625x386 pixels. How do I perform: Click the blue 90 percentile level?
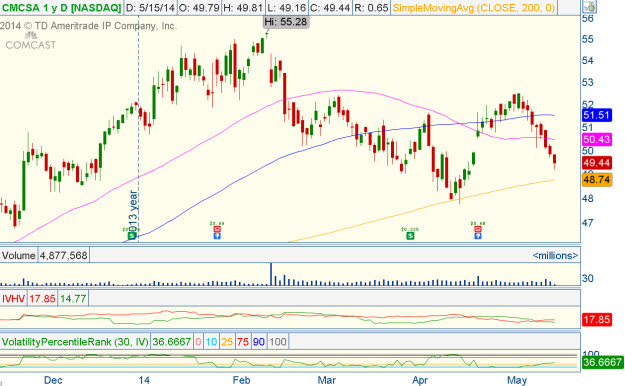coord(259,342)
